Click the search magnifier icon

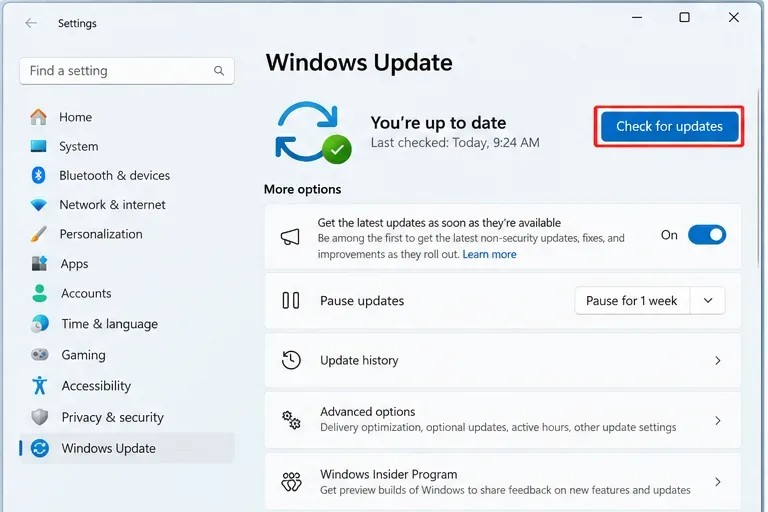[x=219, y=71]
